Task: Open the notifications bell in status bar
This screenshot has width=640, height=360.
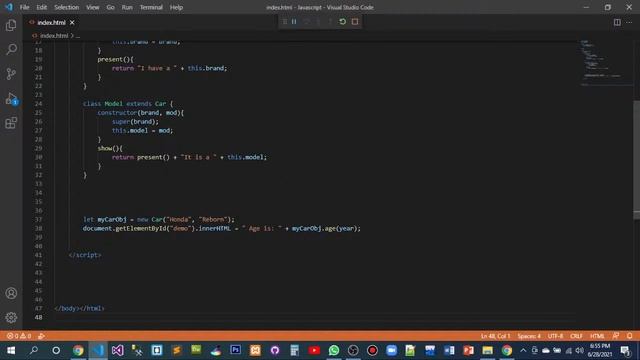Action: click(x=629, y=336)
